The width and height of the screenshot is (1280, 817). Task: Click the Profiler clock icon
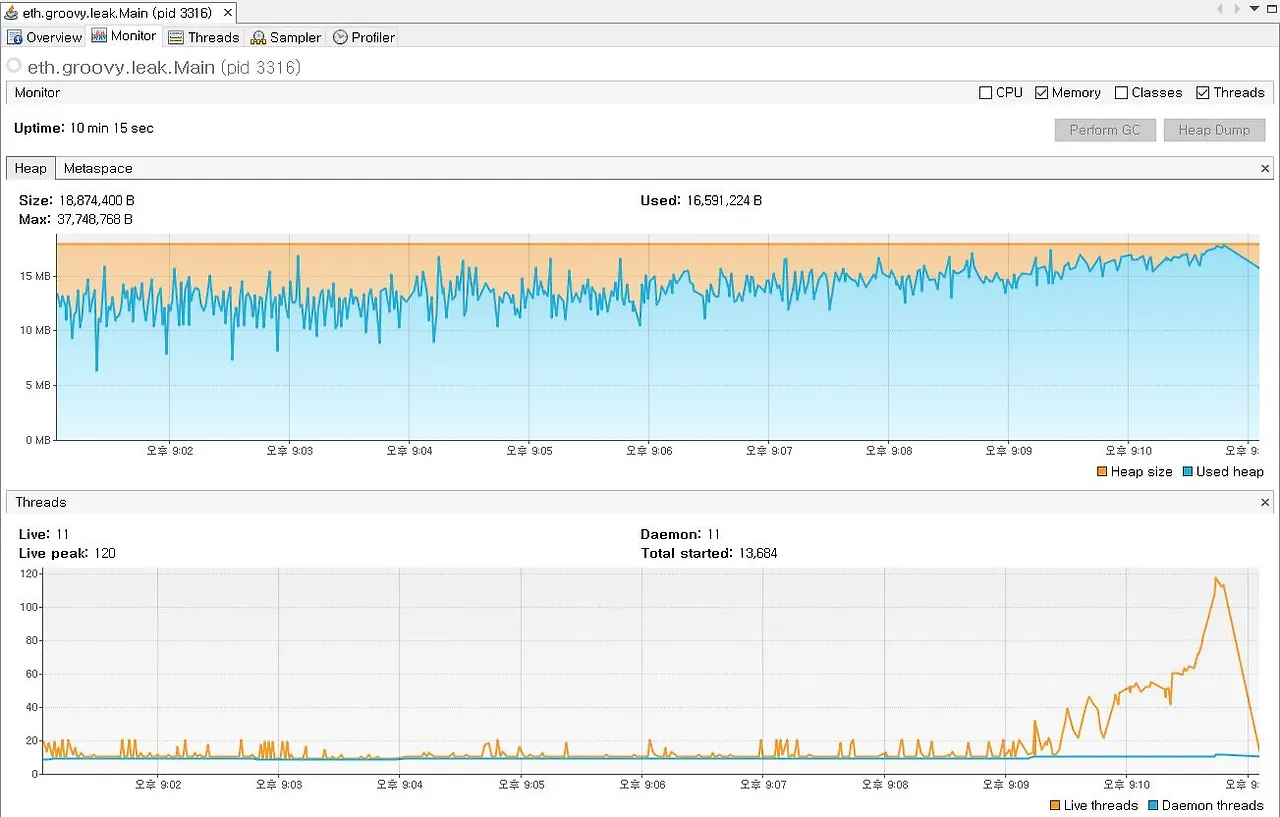coord(340,37)
